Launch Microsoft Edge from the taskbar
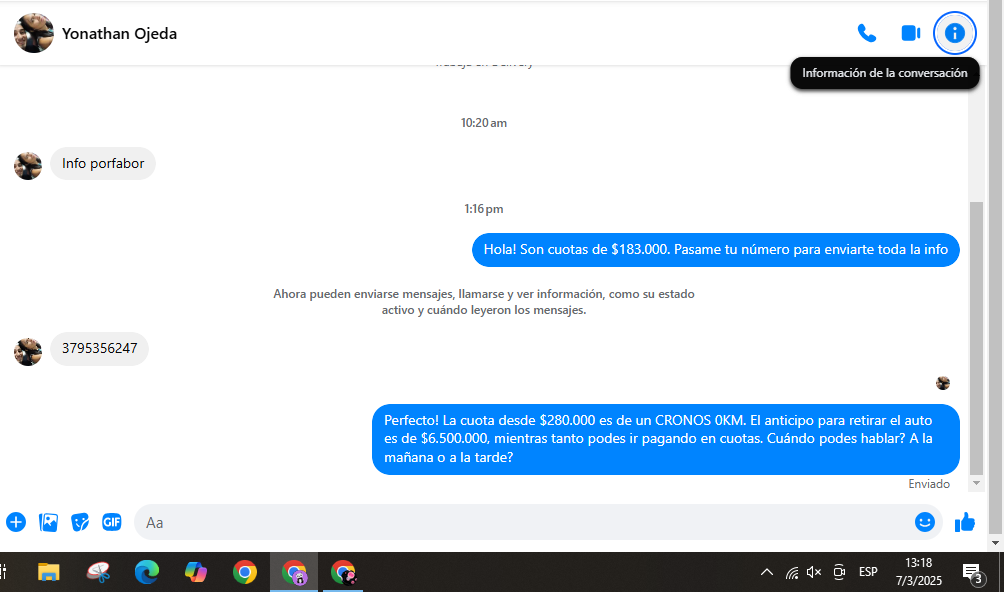Image resolution: width=1004 pixels, height=592 pixels. [x=147, y=572]
